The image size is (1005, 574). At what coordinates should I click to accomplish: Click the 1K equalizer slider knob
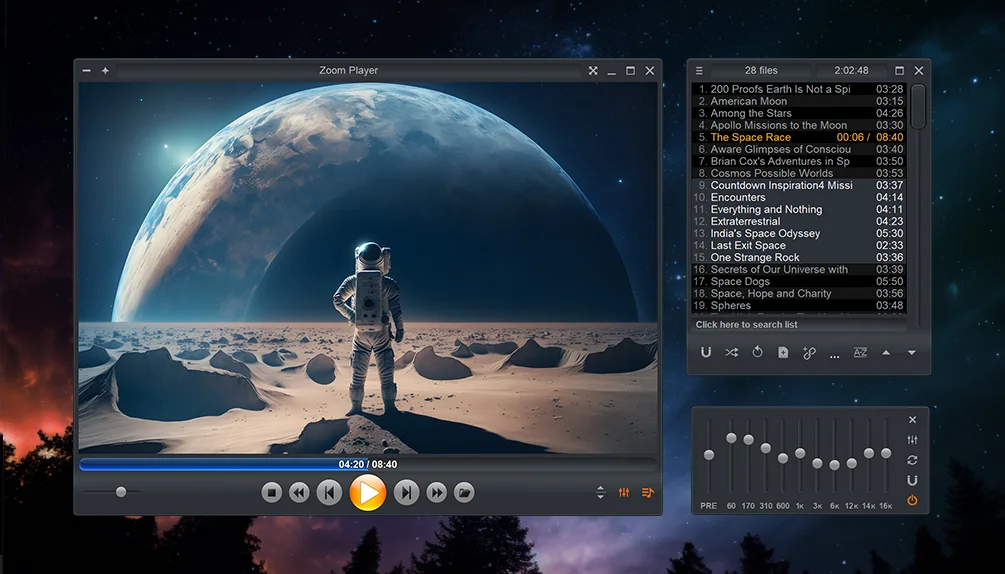(800, 453)
